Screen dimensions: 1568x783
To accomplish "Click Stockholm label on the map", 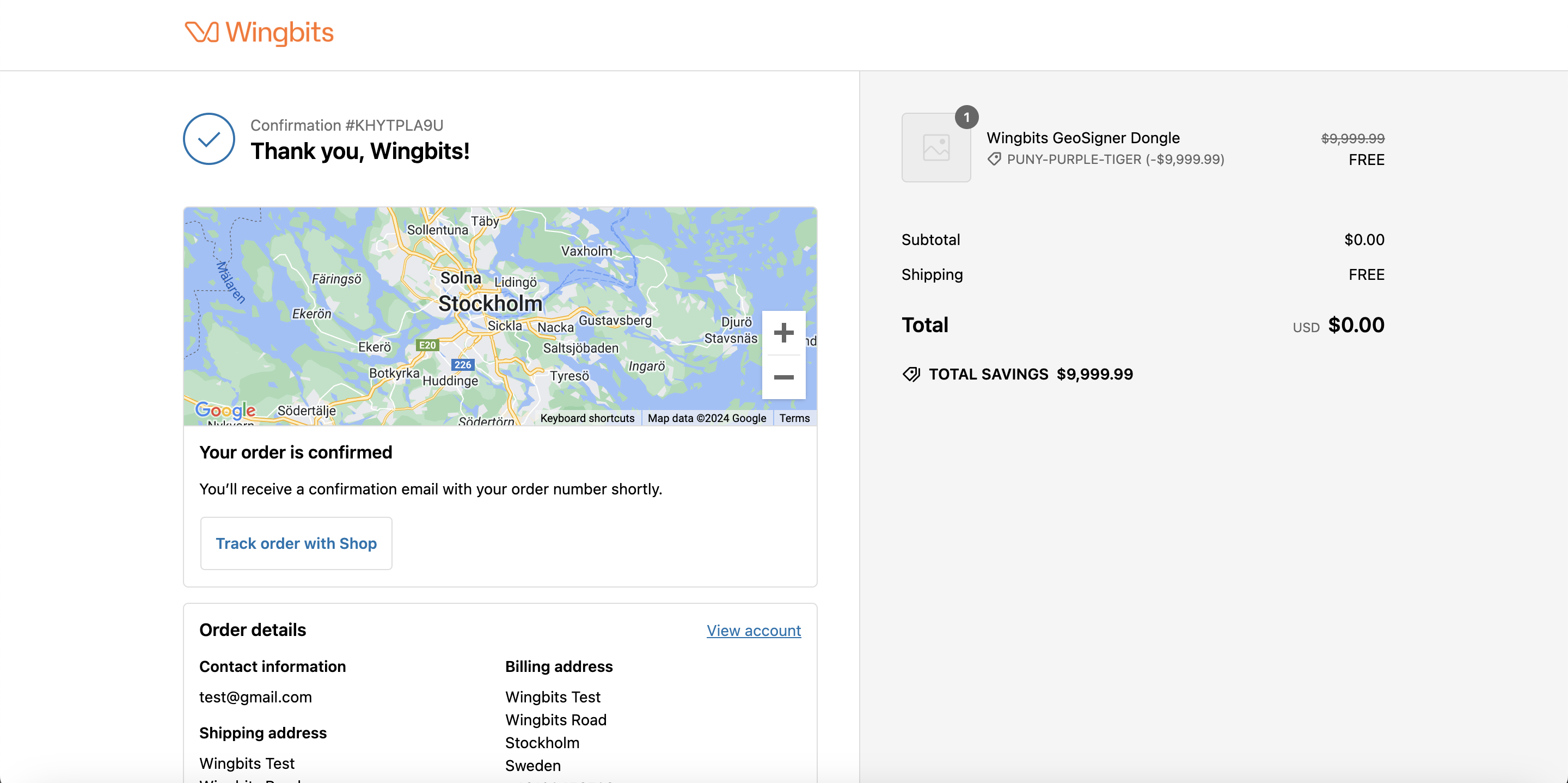I will click(x=490, y=303).
